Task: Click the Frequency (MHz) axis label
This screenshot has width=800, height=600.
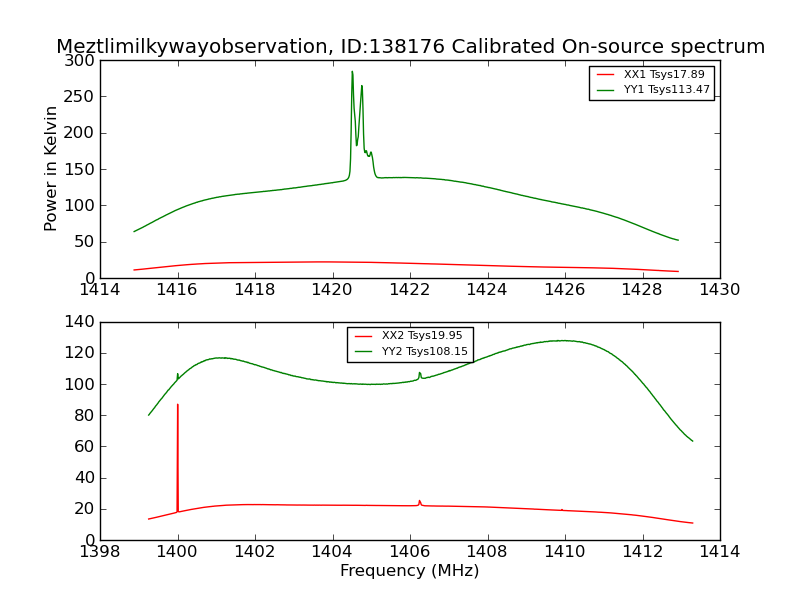Action: point(410,570)
